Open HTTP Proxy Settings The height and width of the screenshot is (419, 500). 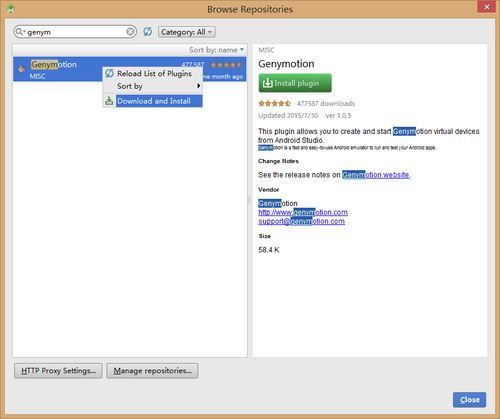58,371
